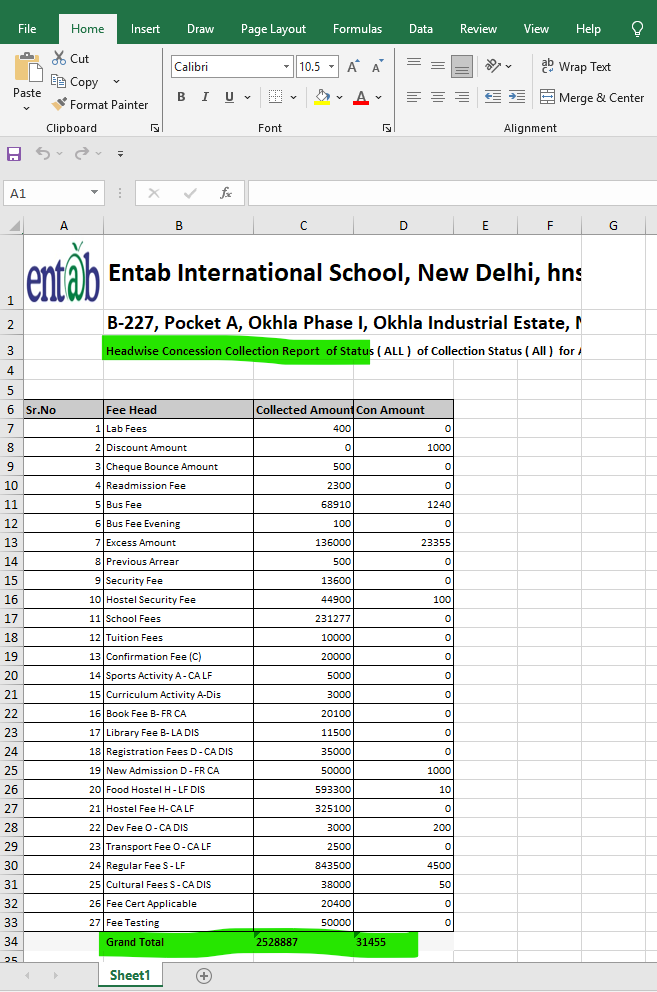Open text orientation options

(498, 65)
